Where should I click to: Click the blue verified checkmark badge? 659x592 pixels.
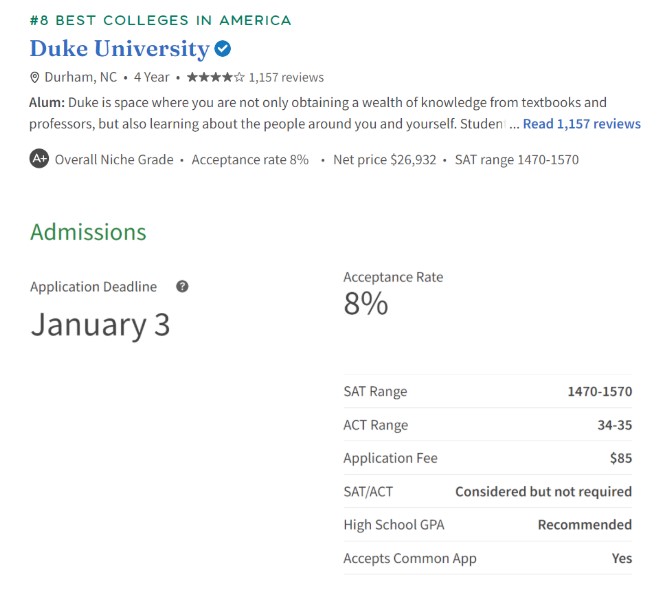pos(222,49)
